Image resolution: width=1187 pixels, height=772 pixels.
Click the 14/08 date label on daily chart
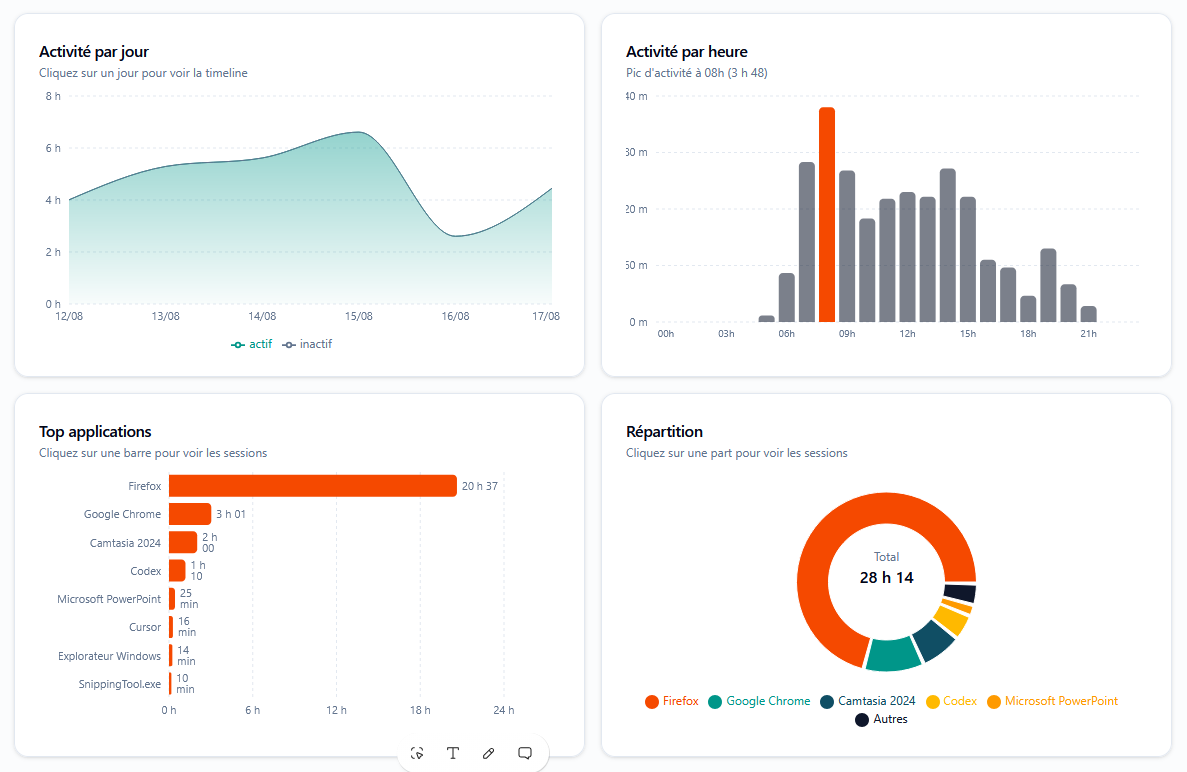[262, 316]
